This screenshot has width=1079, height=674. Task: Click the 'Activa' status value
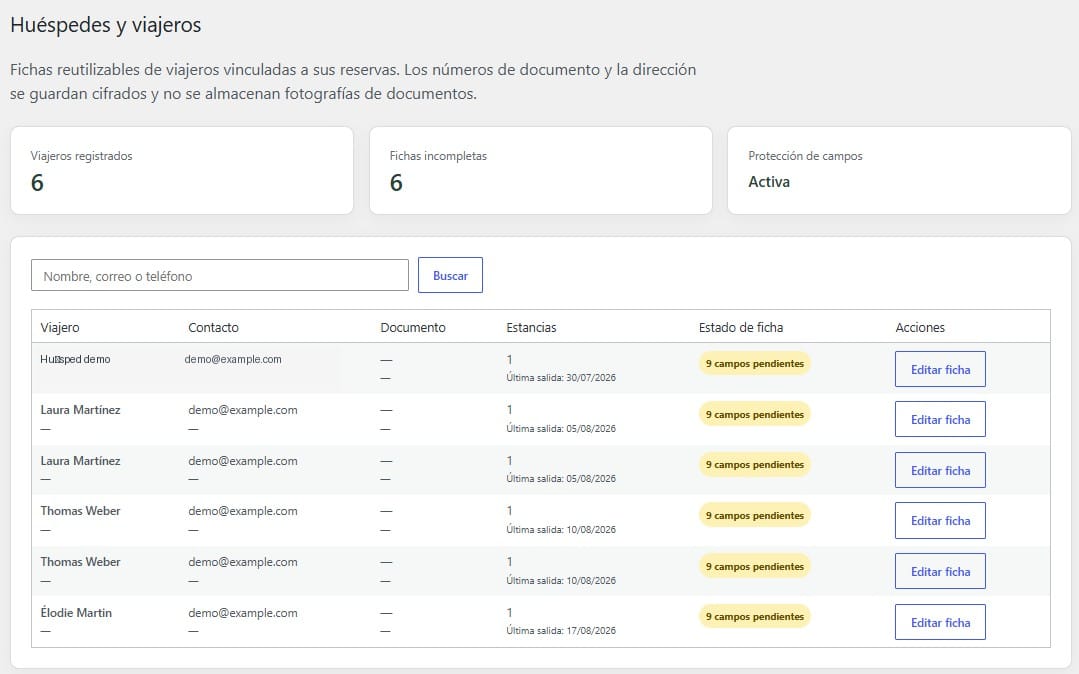pyautogui.click(x=769, y=182)
